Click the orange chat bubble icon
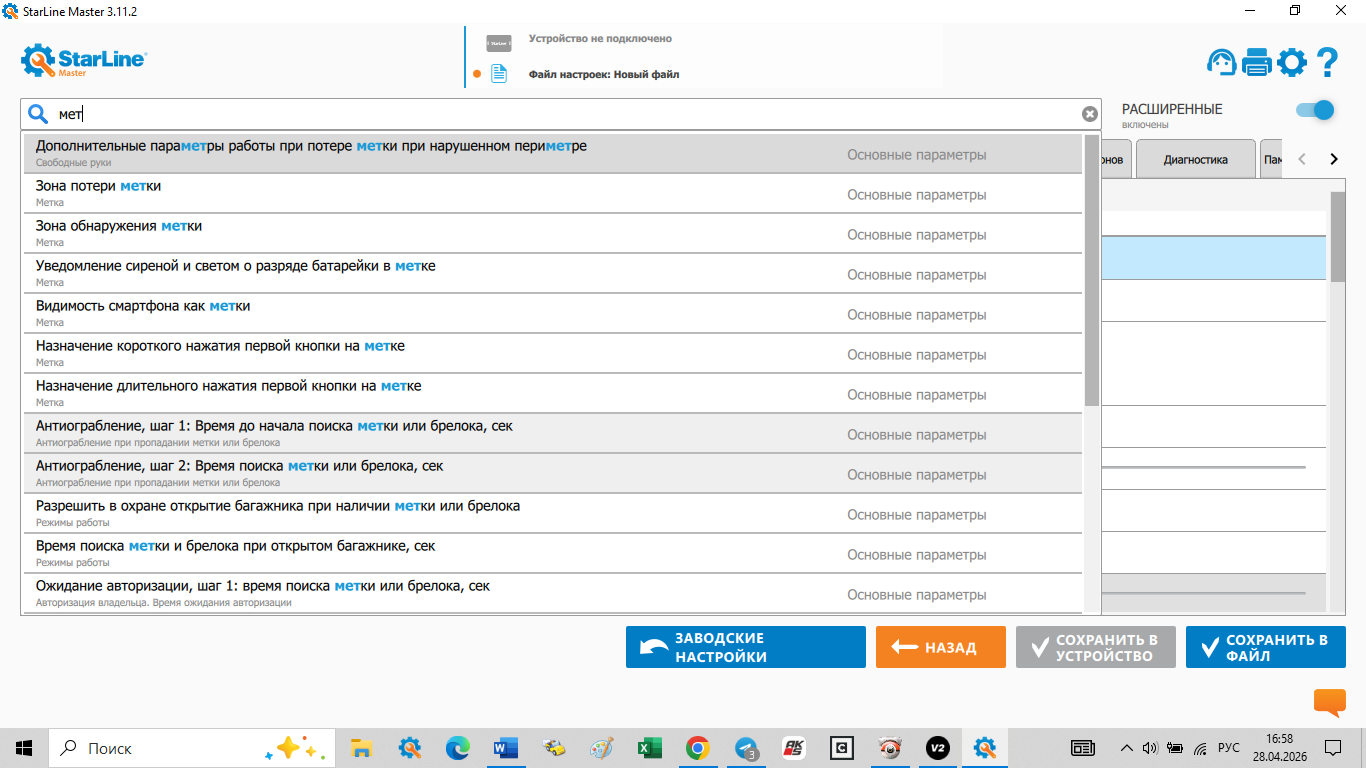Image resolution: width=1366 pixels, height=768 pixels. [1329, 702]
